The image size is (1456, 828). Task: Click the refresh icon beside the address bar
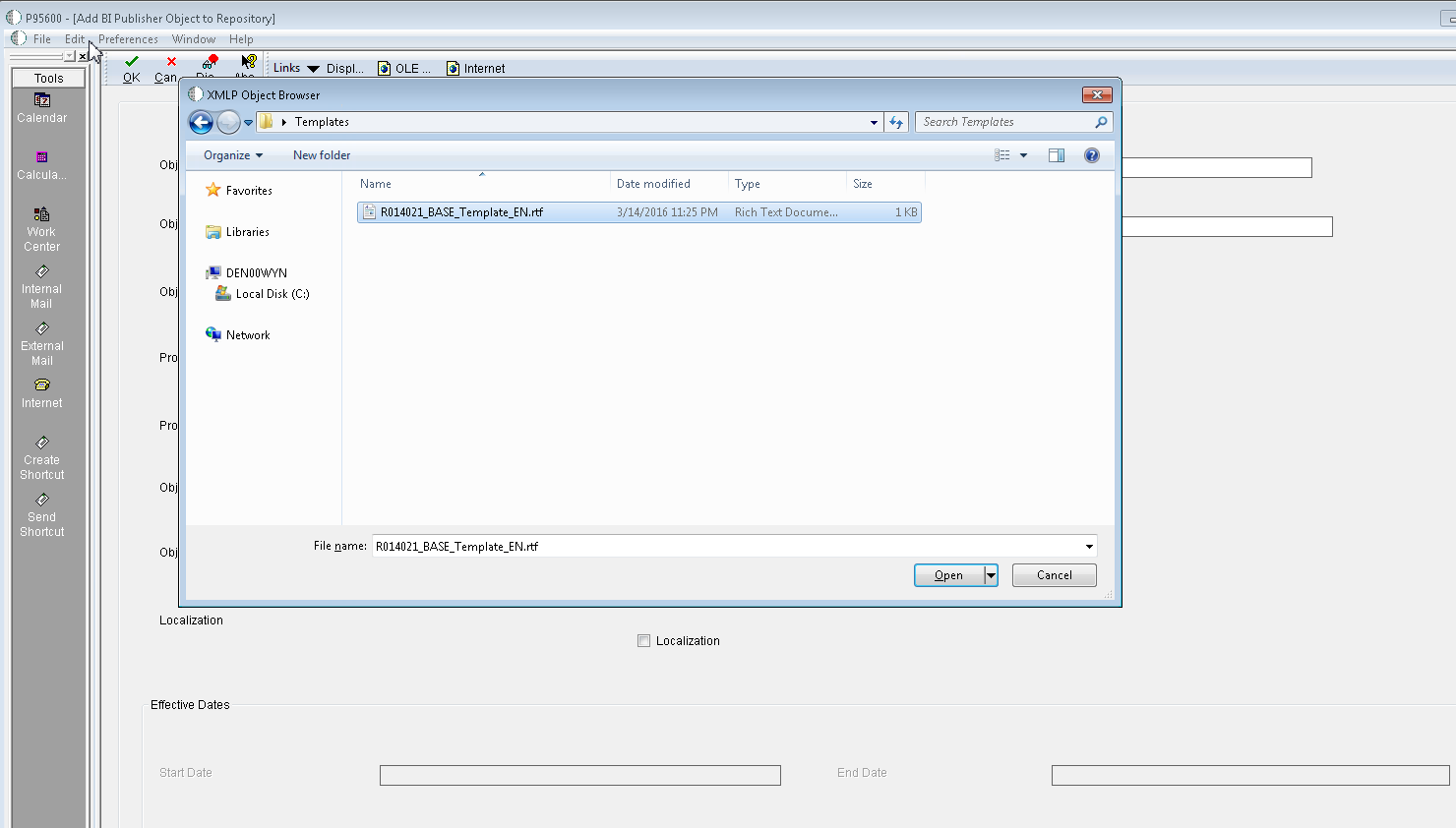[x=896, y=122]
